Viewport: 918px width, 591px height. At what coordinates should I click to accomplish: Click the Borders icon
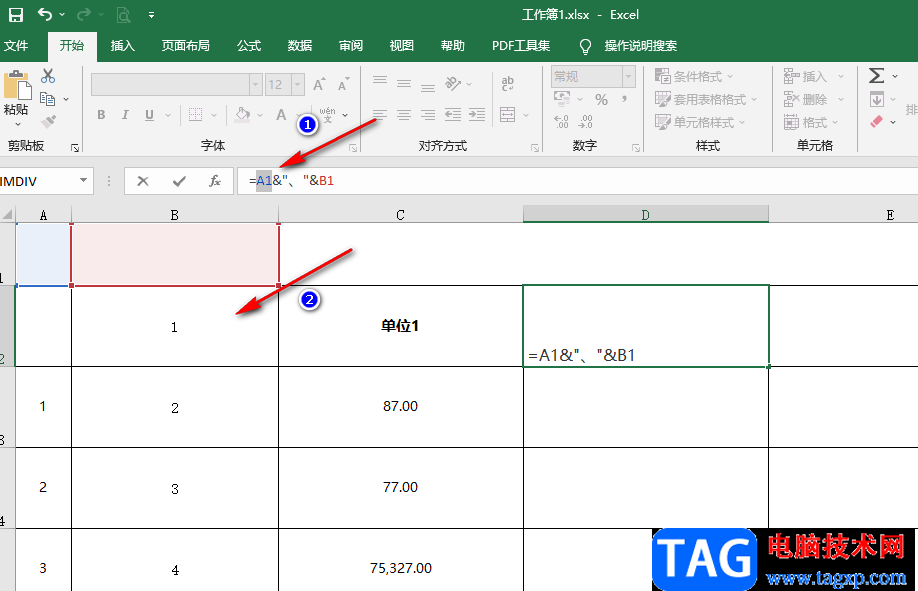tap(196, 115)
